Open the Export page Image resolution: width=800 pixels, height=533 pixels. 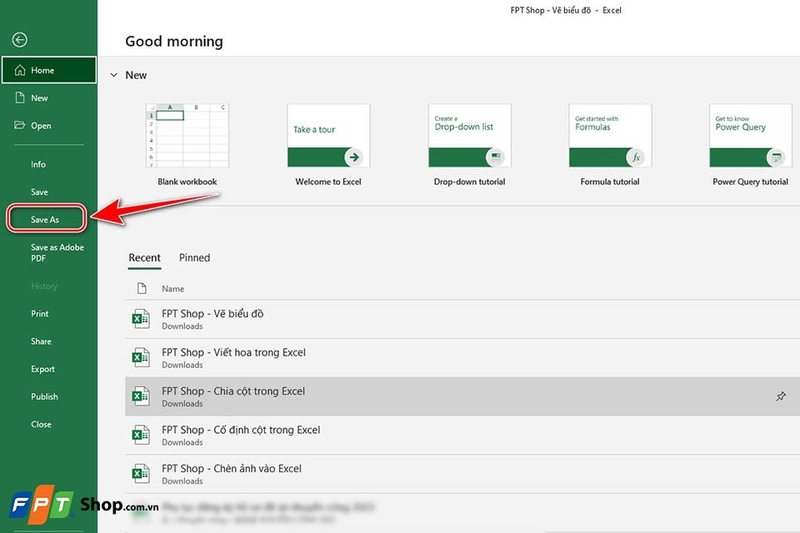click(x=42, y=369)
